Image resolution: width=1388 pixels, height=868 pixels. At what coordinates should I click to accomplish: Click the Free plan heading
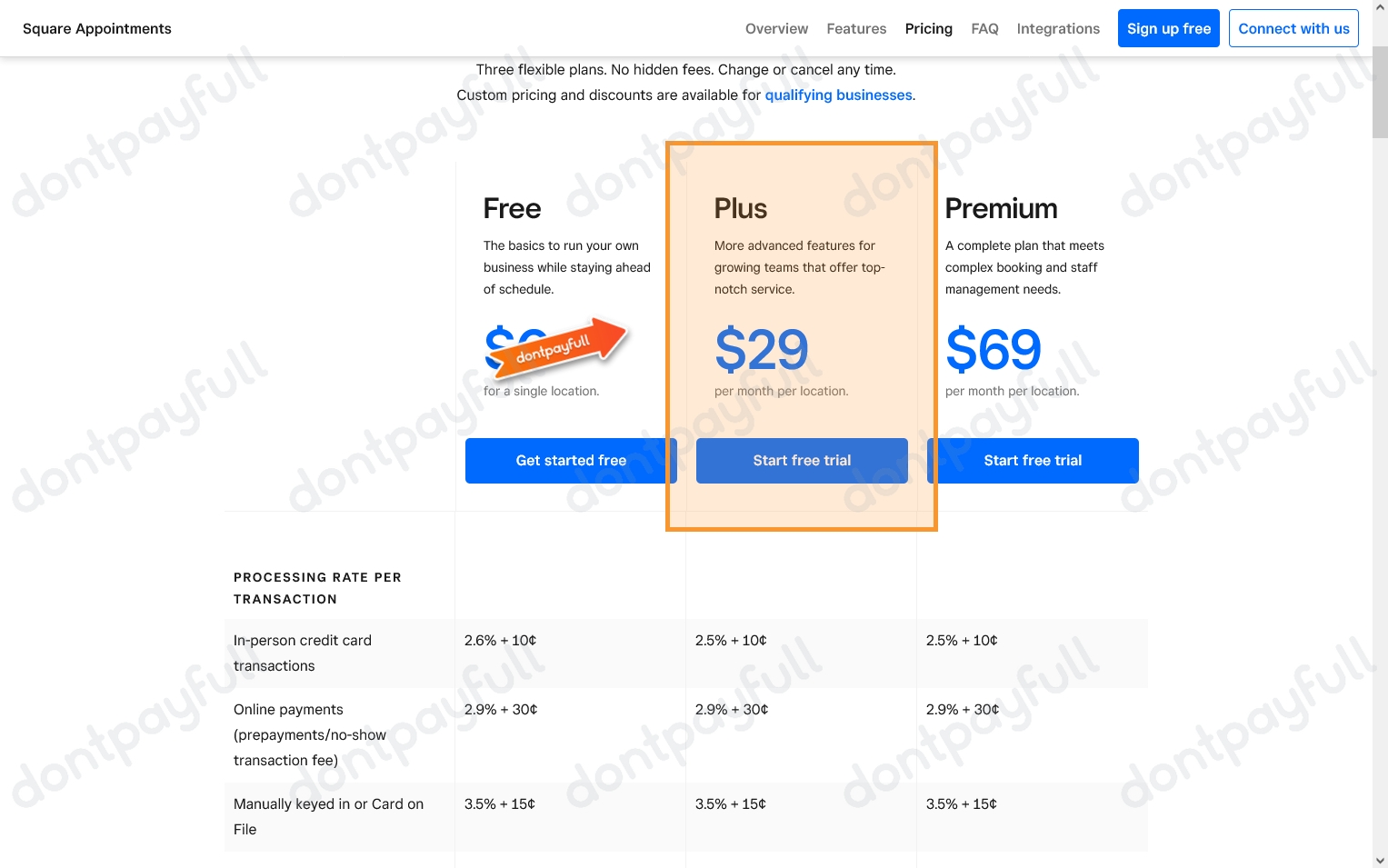512,208
